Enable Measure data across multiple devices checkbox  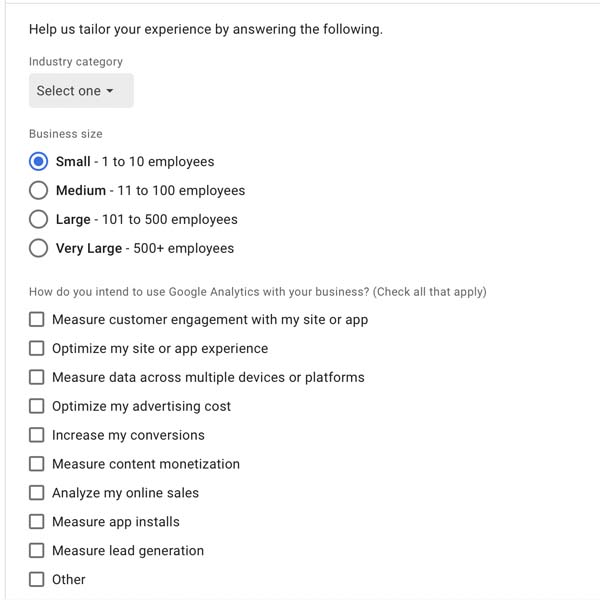tap(36, 377)
